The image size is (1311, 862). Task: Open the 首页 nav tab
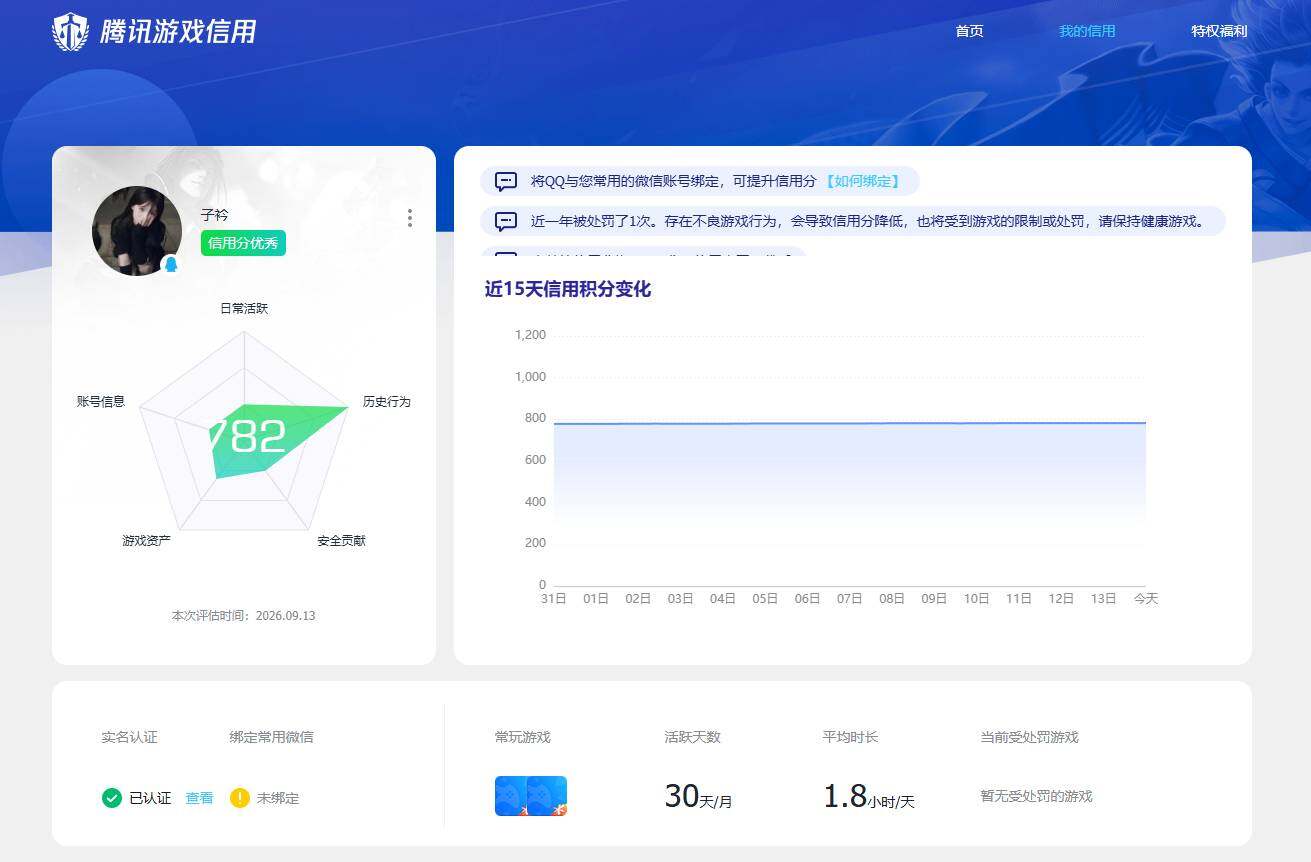pyautogui.click(x=969, y=31)
